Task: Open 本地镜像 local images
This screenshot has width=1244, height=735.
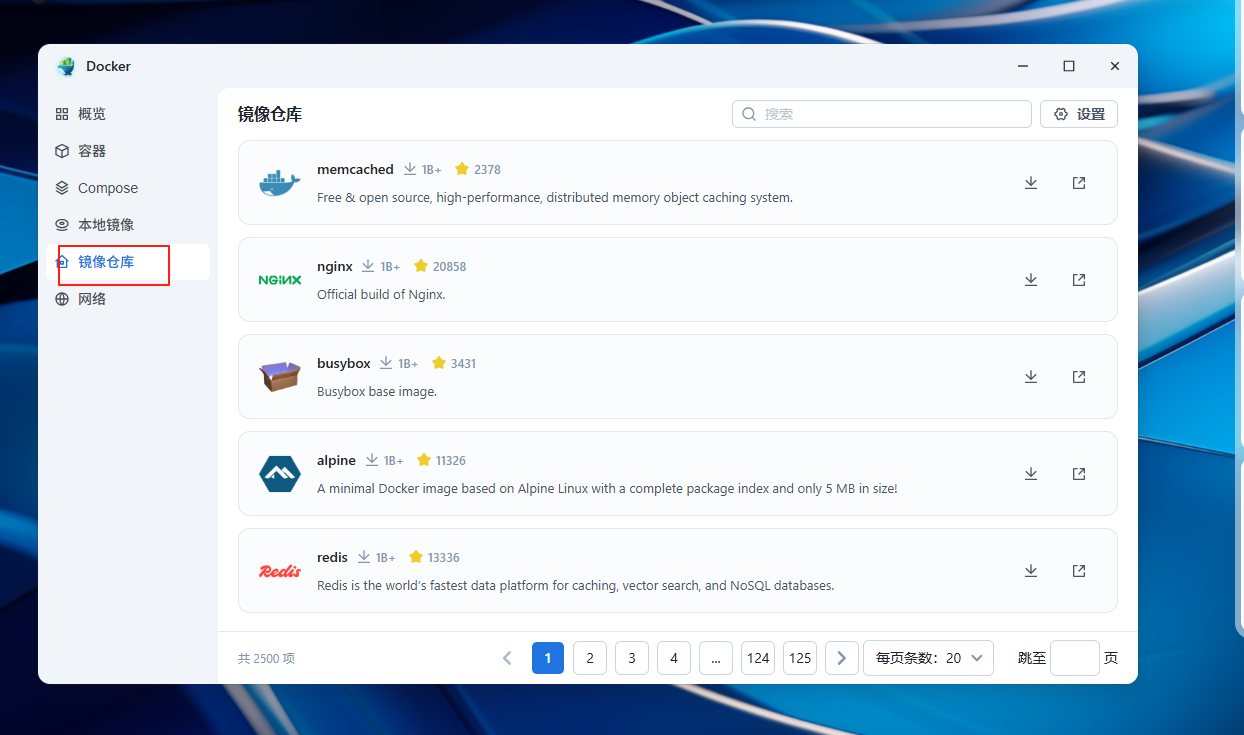Action: coord(128,225)
